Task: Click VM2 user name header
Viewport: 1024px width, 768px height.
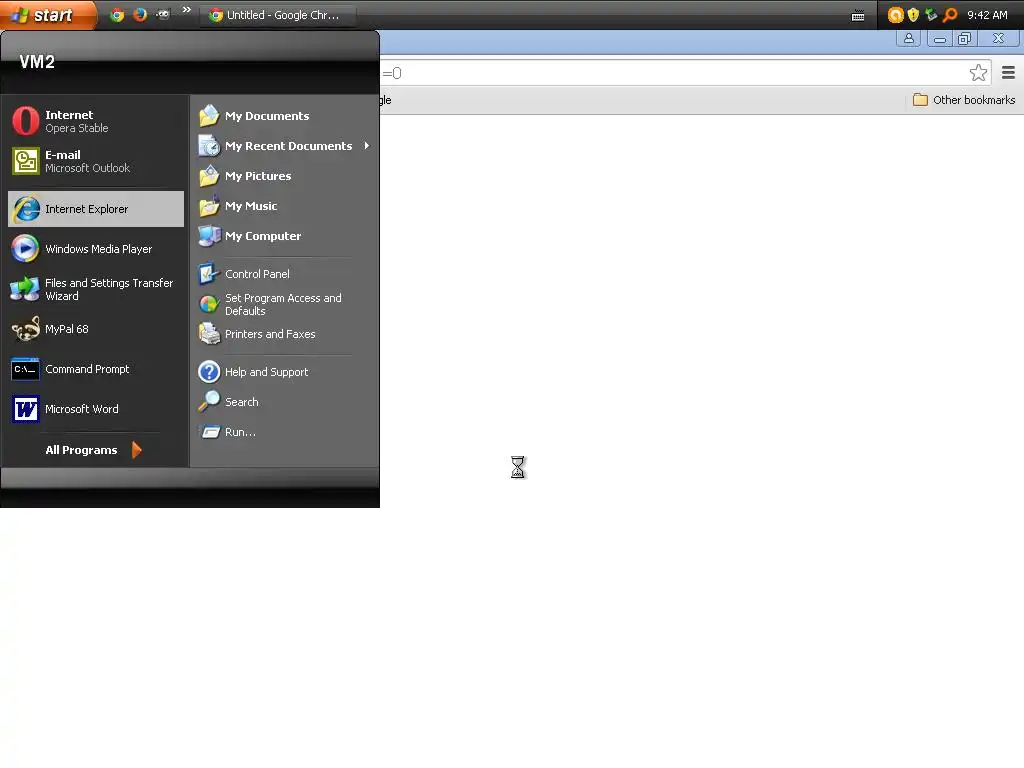Action: [37, 62]
